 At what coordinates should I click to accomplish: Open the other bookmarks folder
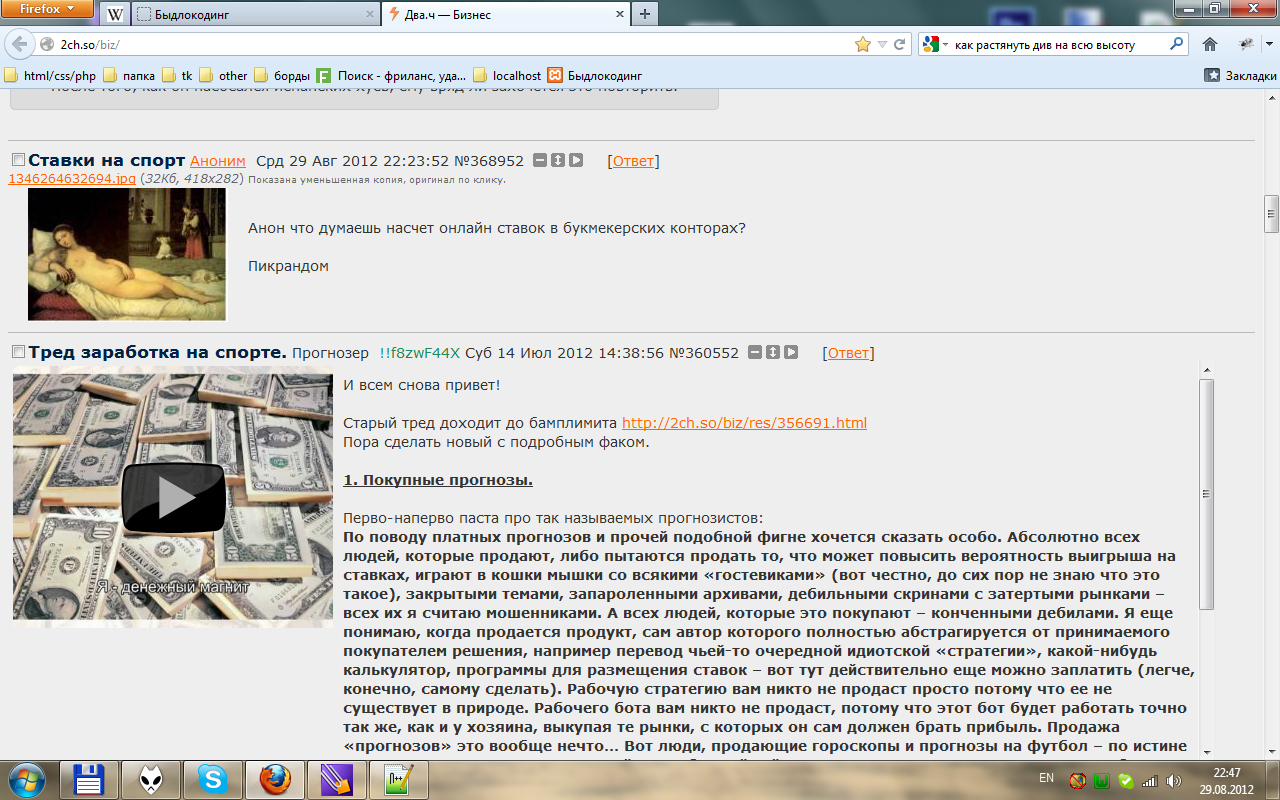pos(224,75)
